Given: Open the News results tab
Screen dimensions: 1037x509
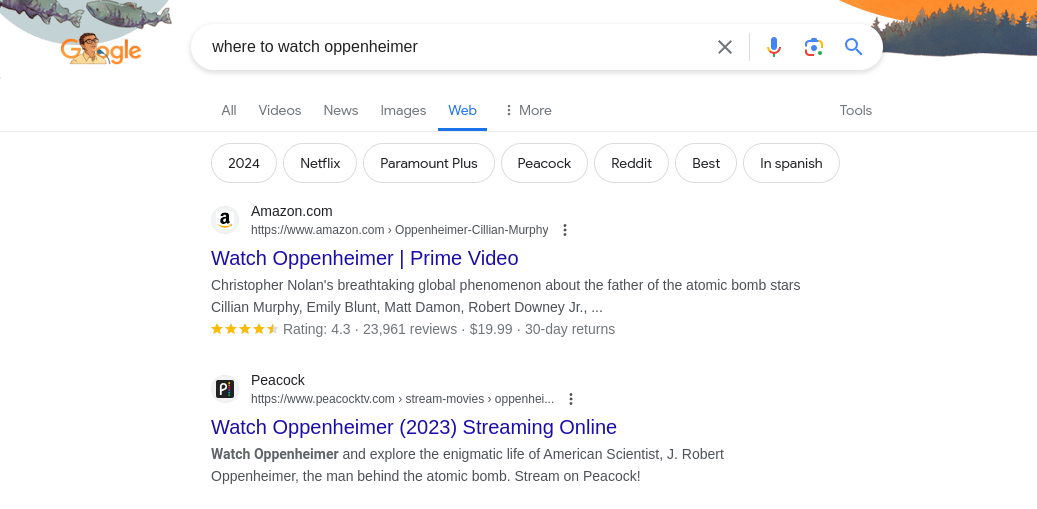Looking at the screenshot, I should [341, 110].
